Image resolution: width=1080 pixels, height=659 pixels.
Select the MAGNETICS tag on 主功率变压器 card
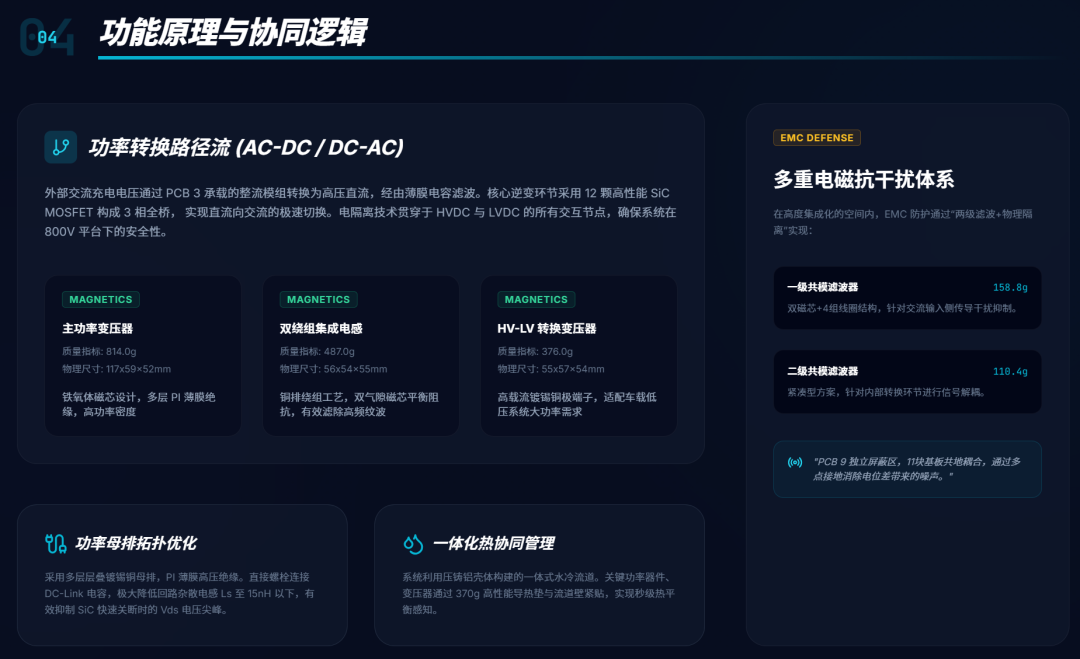100,299
